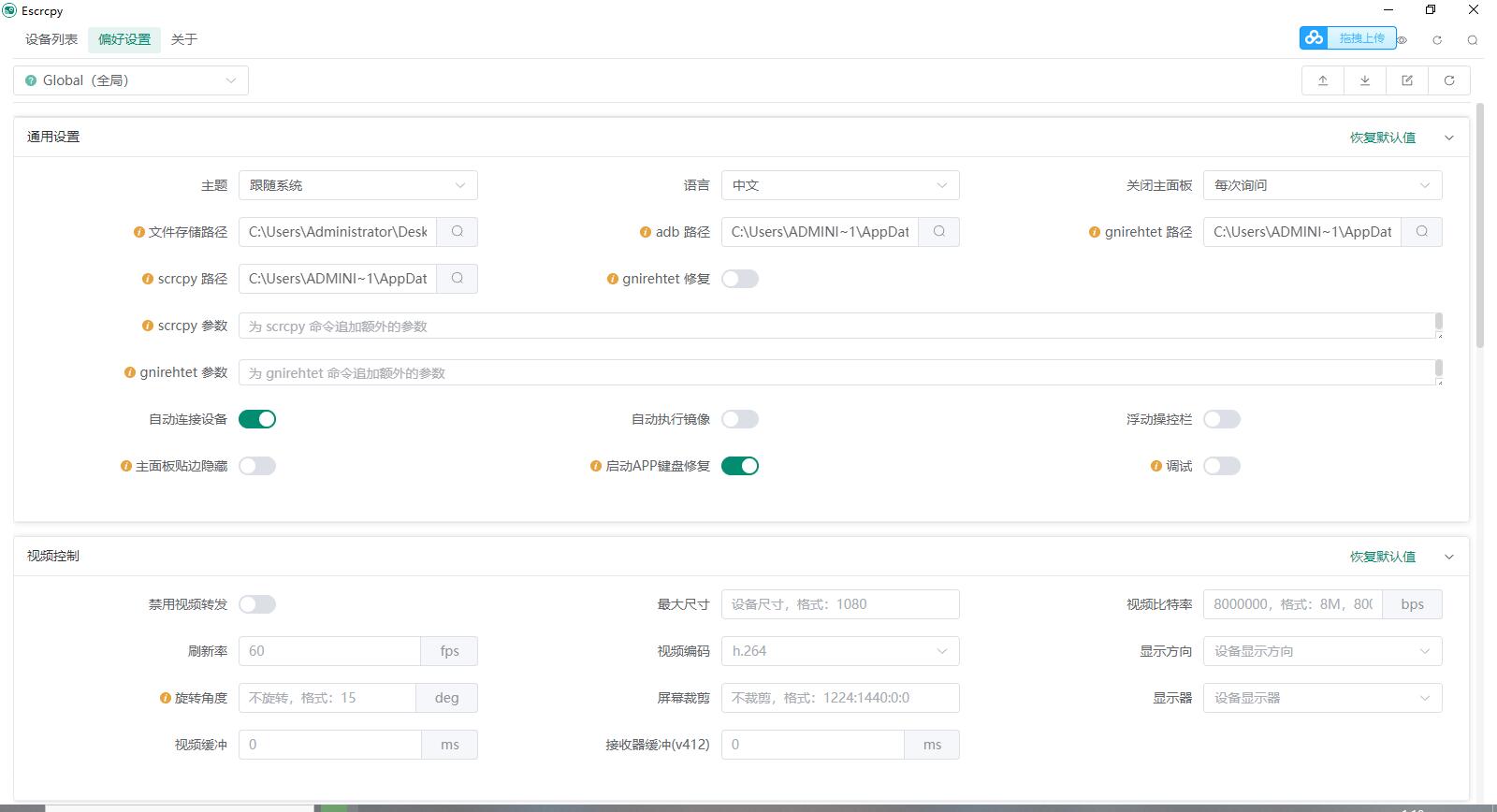Click the refresh icon in the top bar

pos(1437,40)
